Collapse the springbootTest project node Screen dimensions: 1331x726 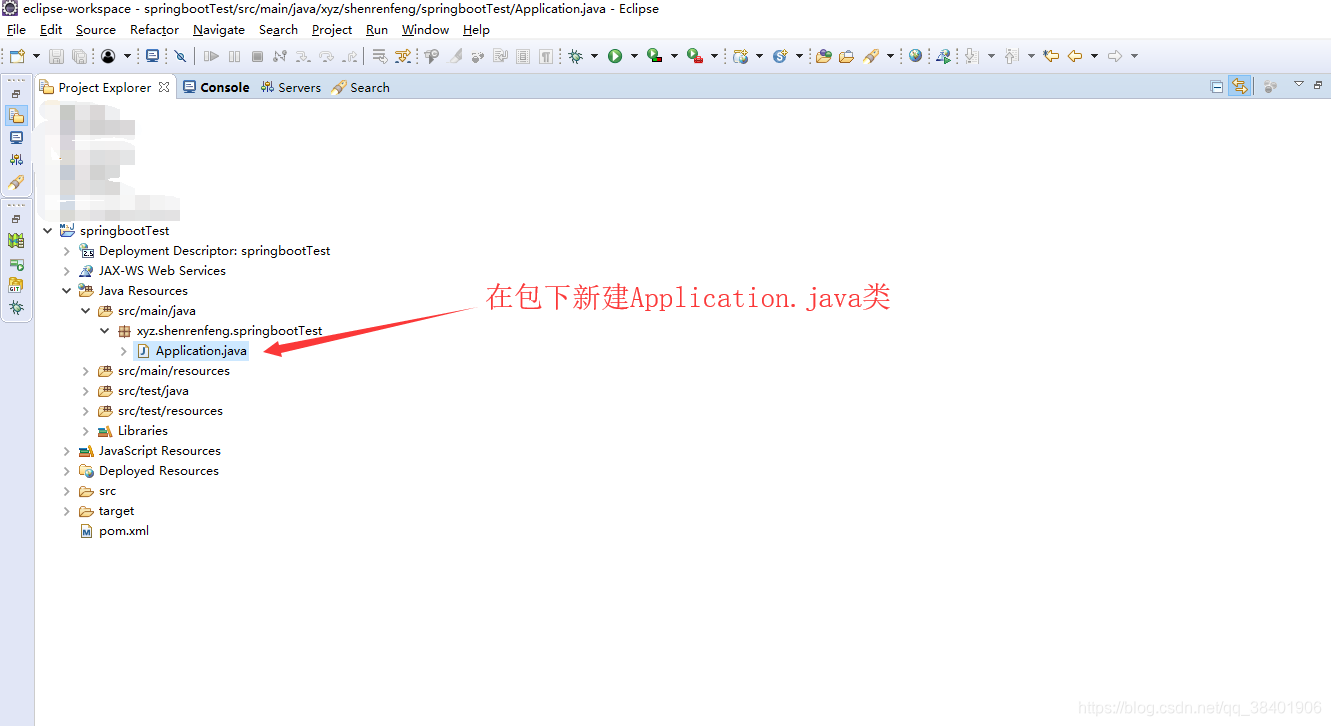coord(47,231)
